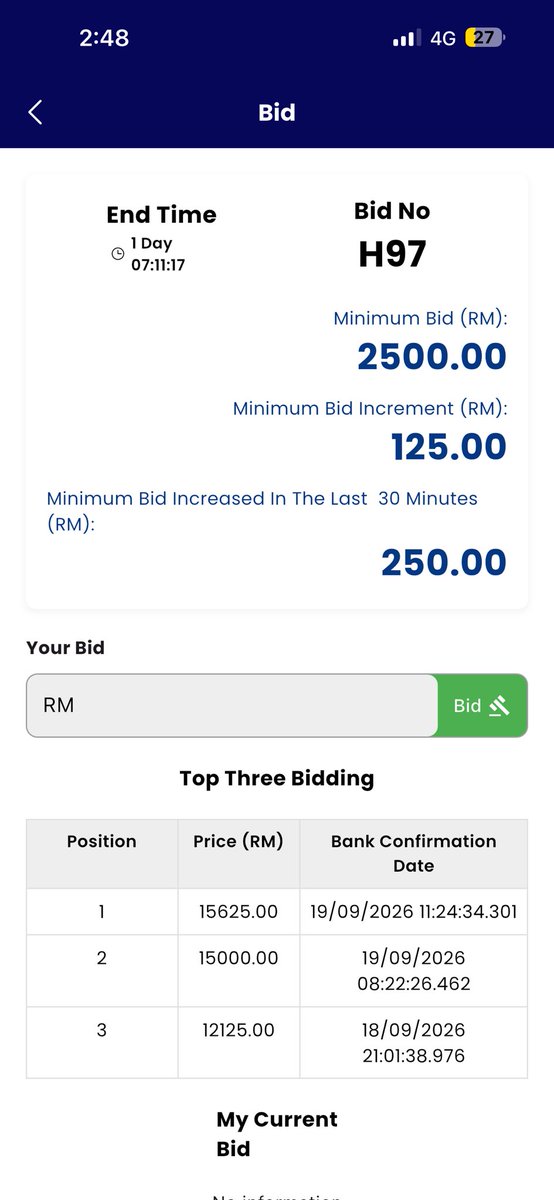Viewport: 554px width, 1200px height.
Task: Tap the gavel icon on Bid button
Action: click(x=499, y=705)
